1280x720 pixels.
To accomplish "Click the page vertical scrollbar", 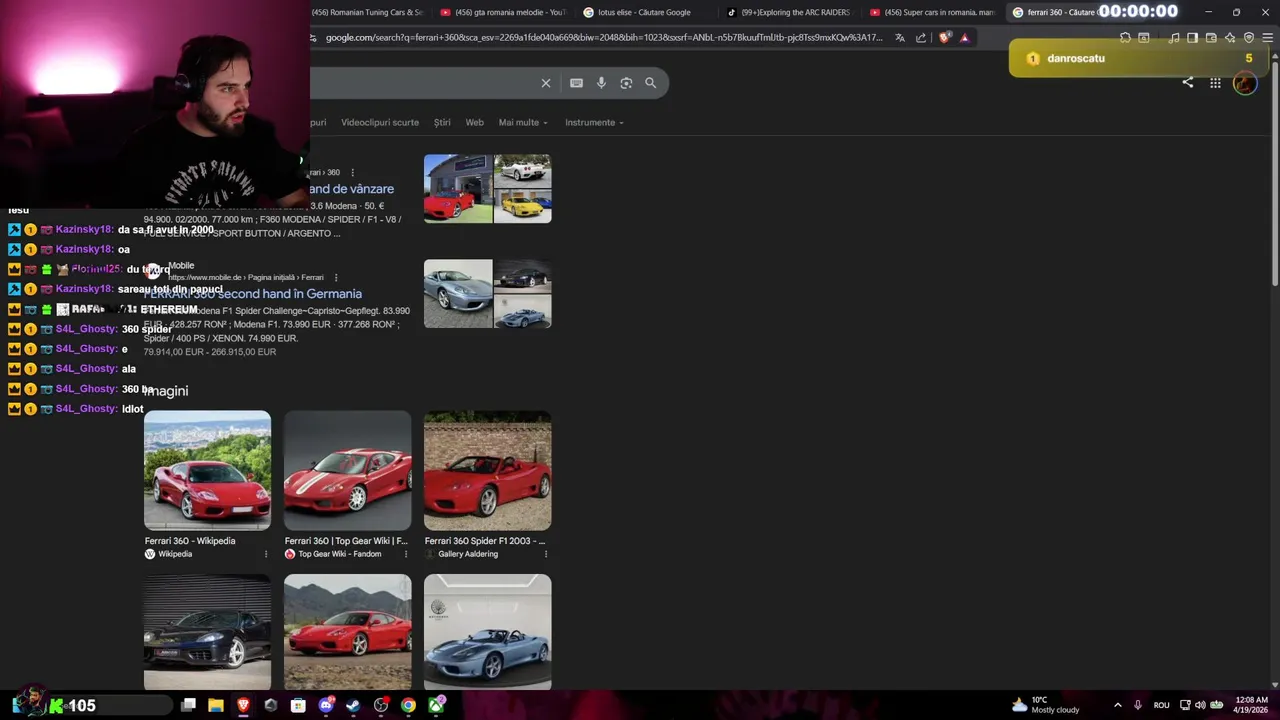I will tap(1273, 170).
